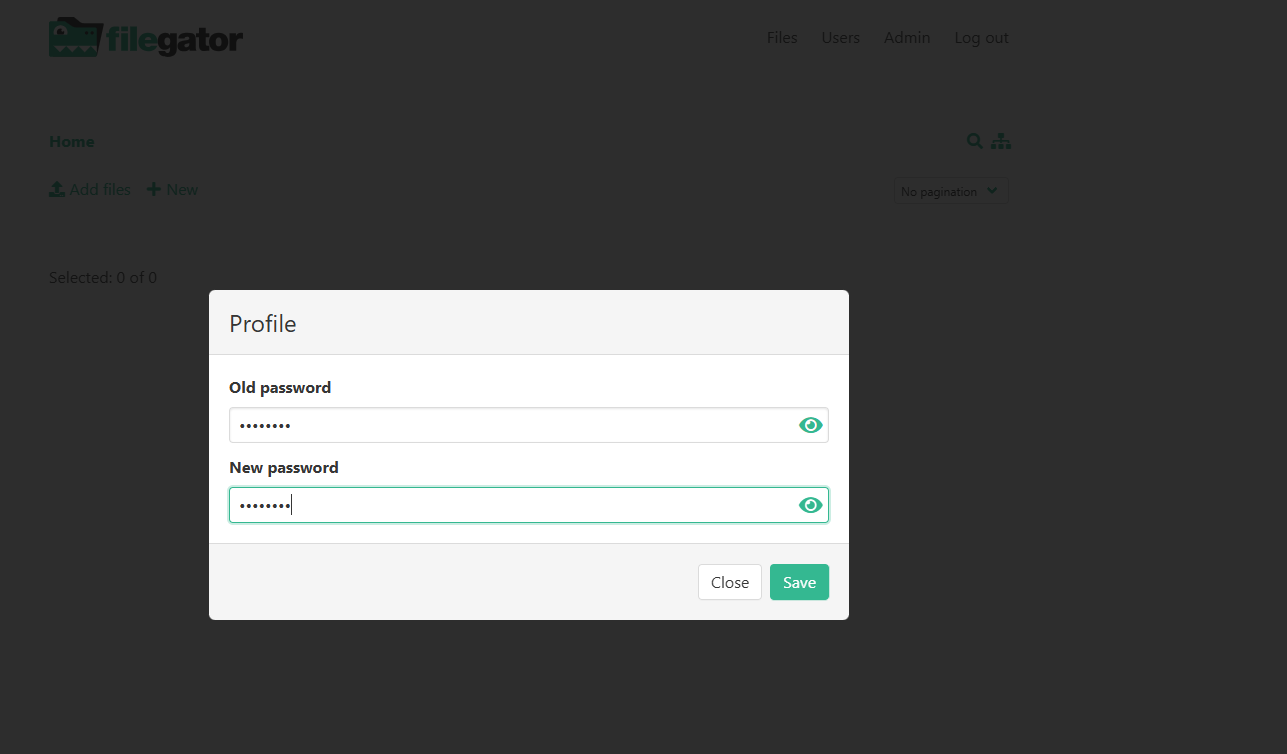Open the search magnifier icon

pyautogui.click(x=975, y=141)
